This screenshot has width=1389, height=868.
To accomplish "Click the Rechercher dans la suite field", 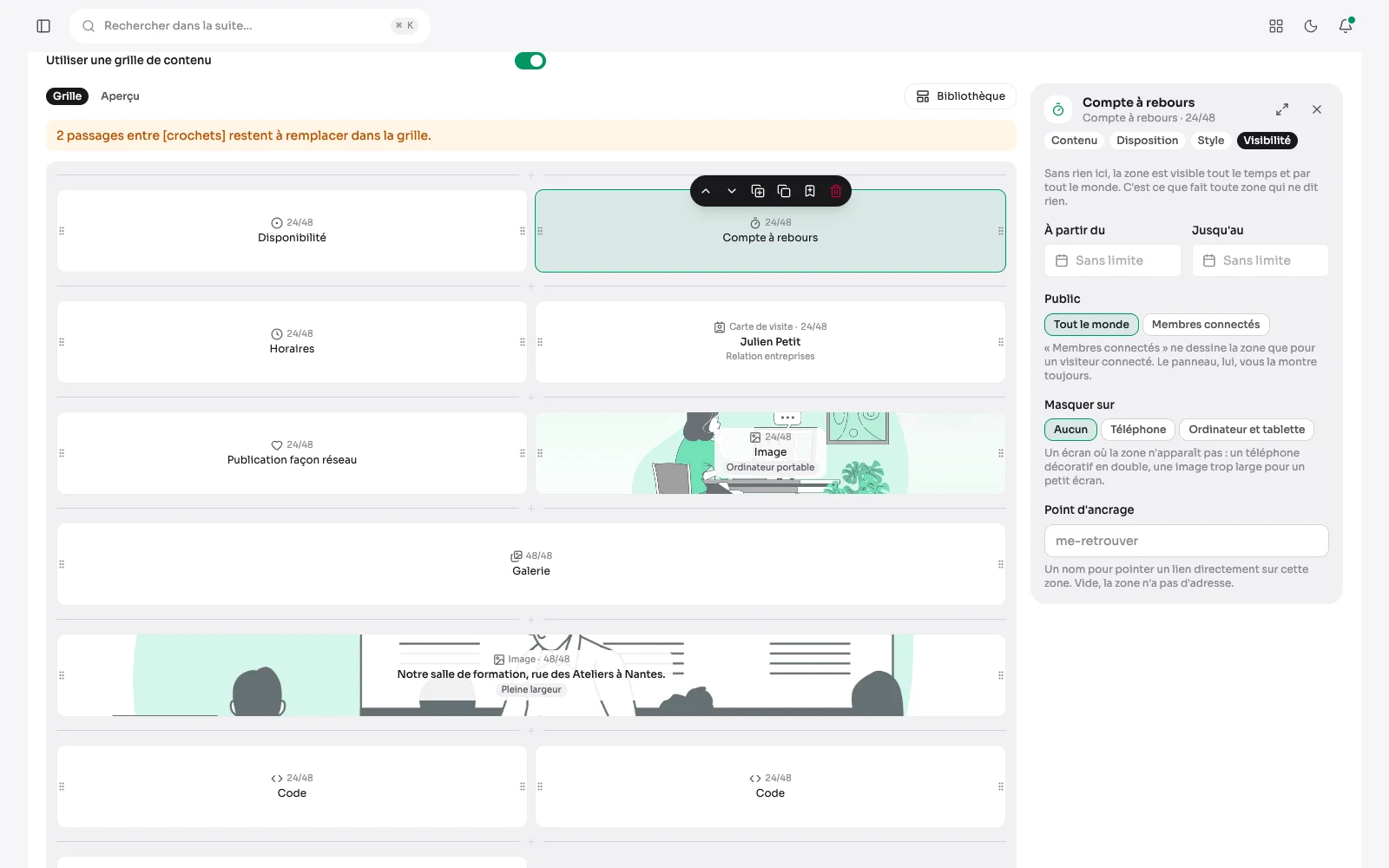I will tap(250, 26).
